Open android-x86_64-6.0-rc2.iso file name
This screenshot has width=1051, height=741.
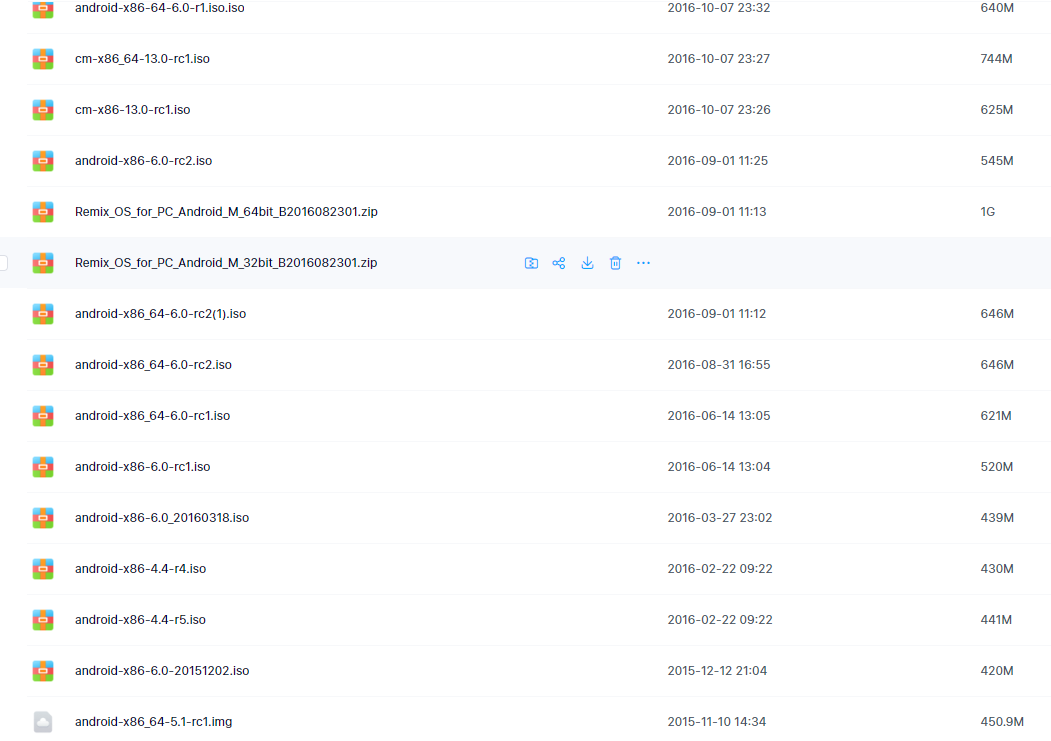pos(153,364)
